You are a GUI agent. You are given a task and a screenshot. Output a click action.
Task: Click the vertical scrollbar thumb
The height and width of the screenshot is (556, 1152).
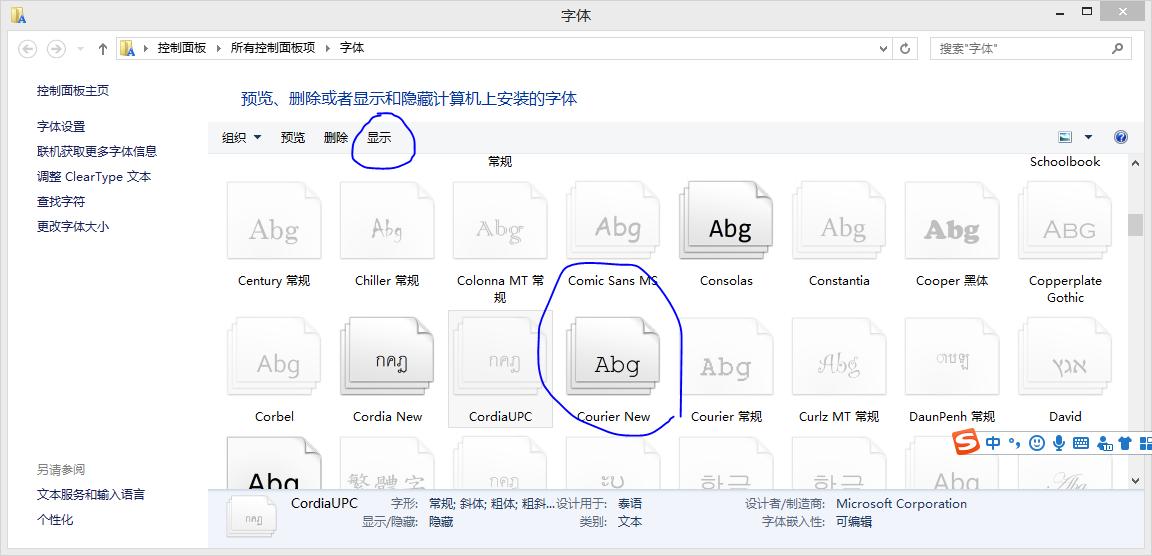tap(1135, 224)
